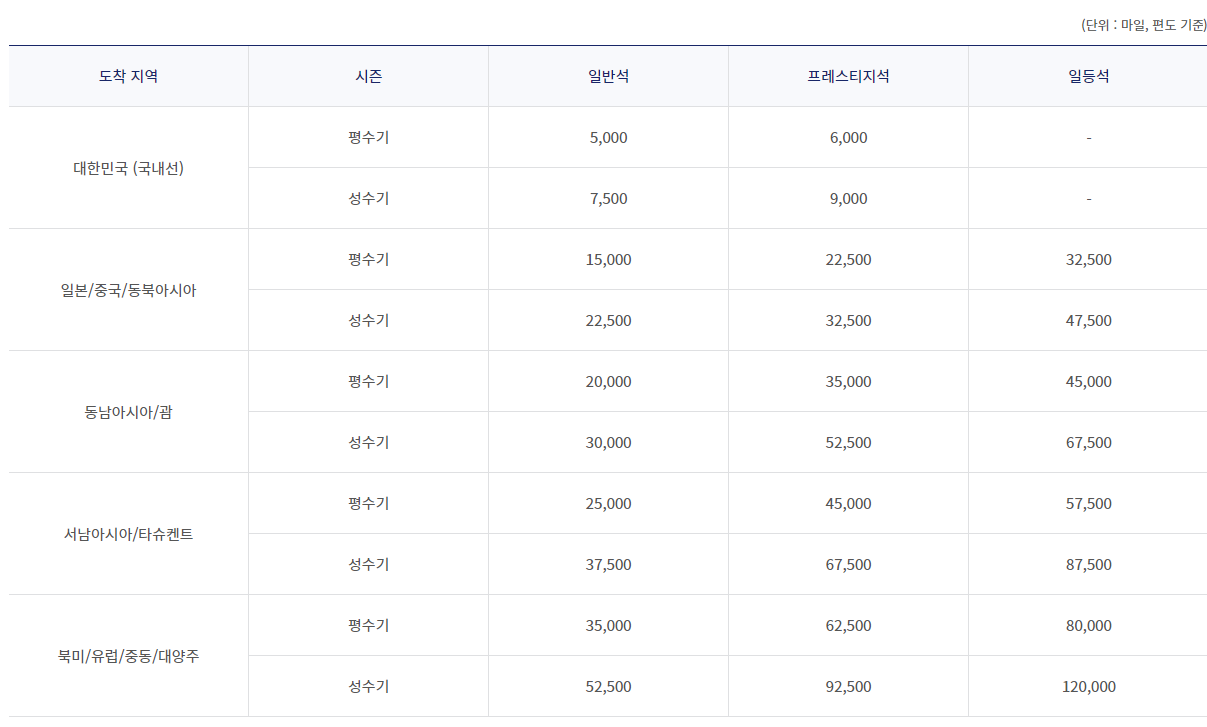Click the 일등석 column header
Viewport: 1207px width, 727px height.
coord(1088,76)
